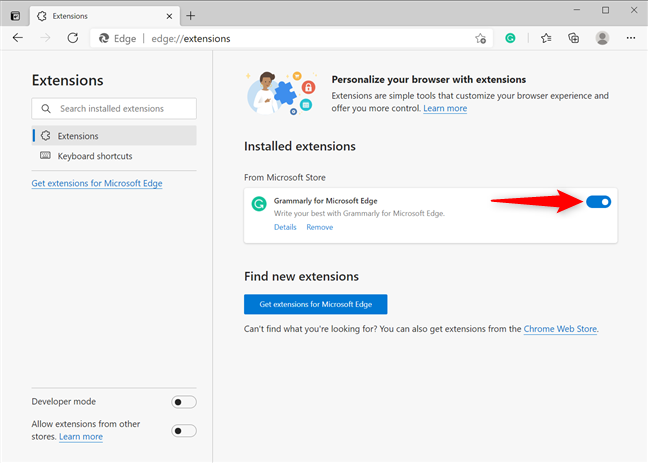Click the Forward navigation arrow
This screenshot has width=648, height=463.
point(45,38)
